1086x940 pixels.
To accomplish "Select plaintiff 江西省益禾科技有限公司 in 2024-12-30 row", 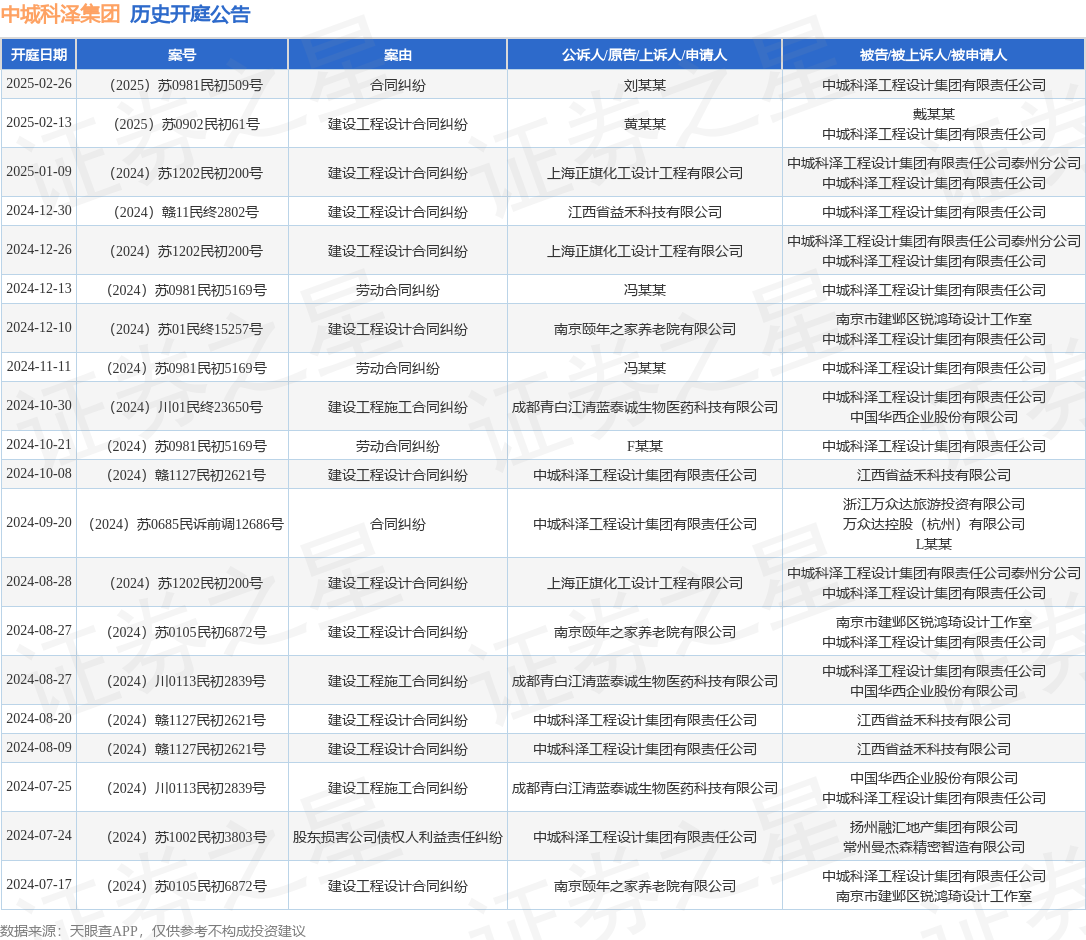I will tap(645, 212).
